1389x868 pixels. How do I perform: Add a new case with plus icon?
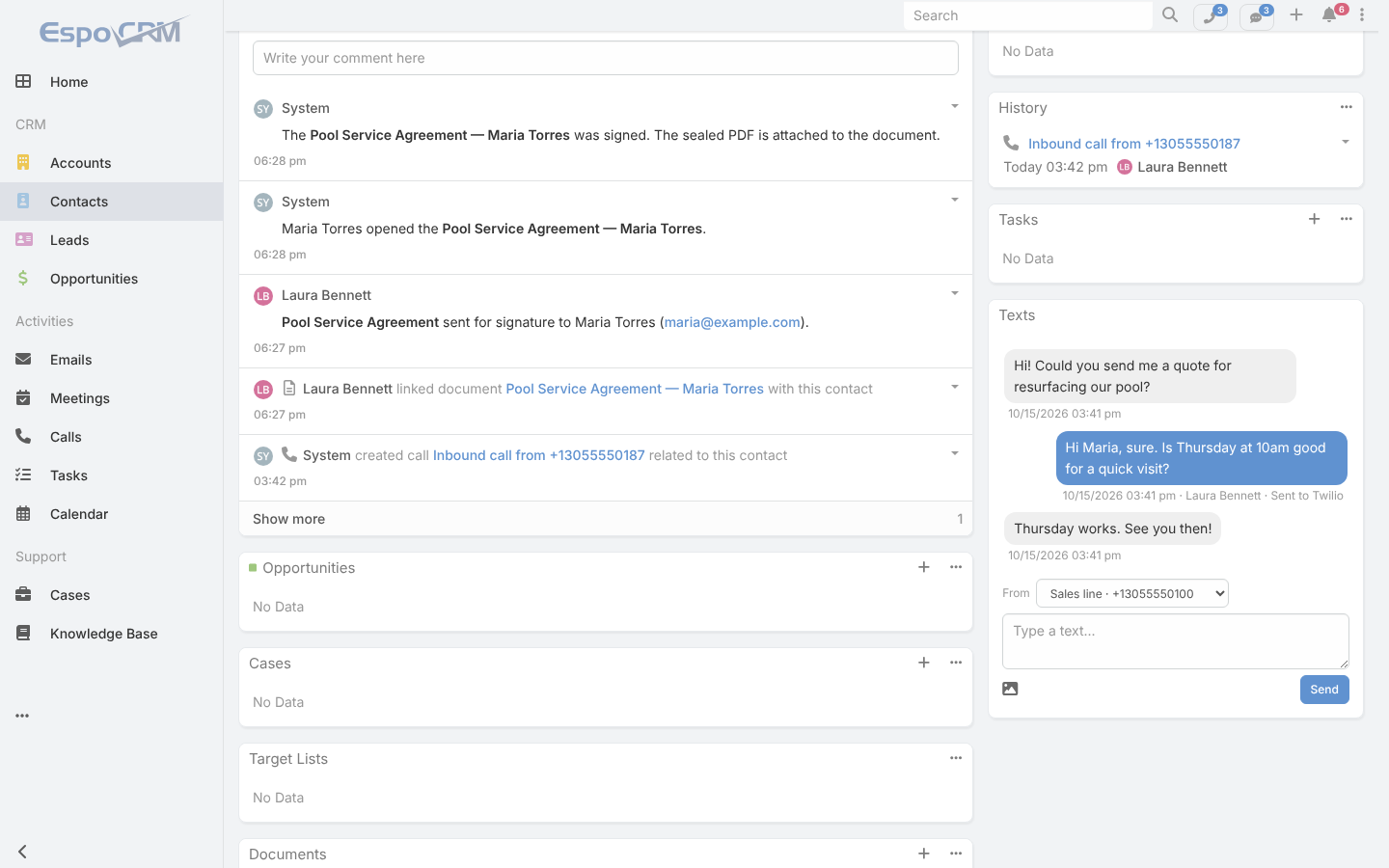point(924,663)
